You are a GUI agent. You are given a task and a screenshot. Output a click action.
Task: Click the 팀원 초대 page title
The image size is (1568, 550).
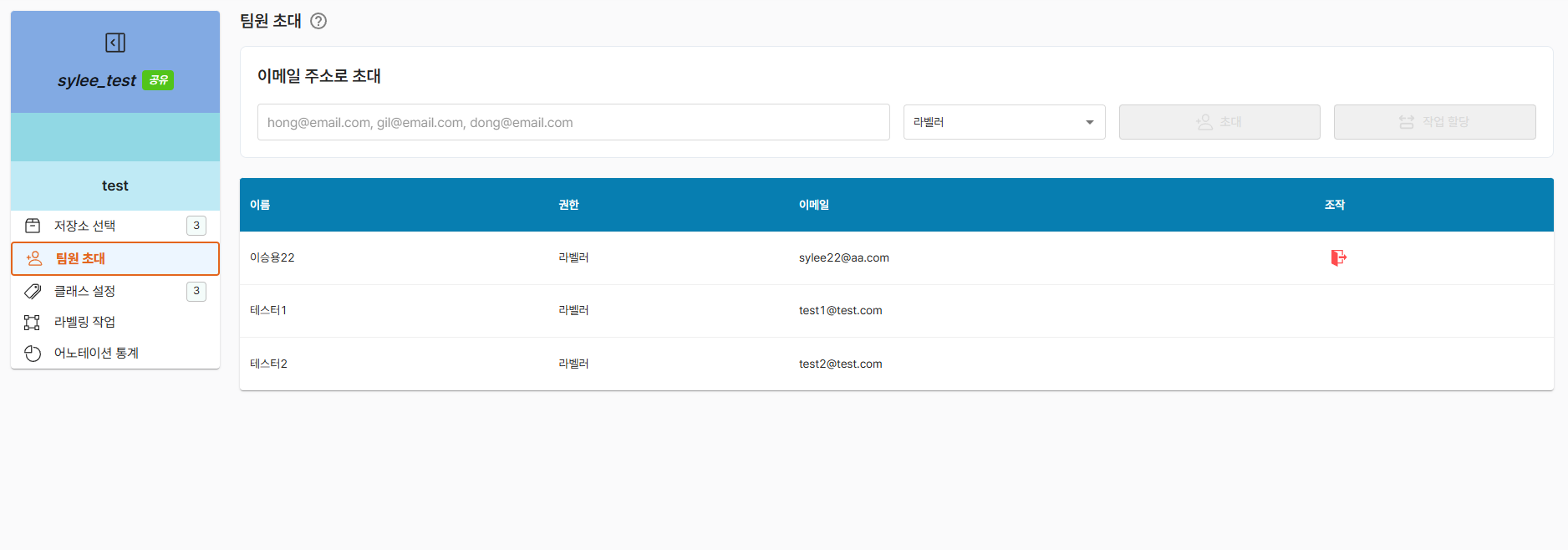[271, 21]
